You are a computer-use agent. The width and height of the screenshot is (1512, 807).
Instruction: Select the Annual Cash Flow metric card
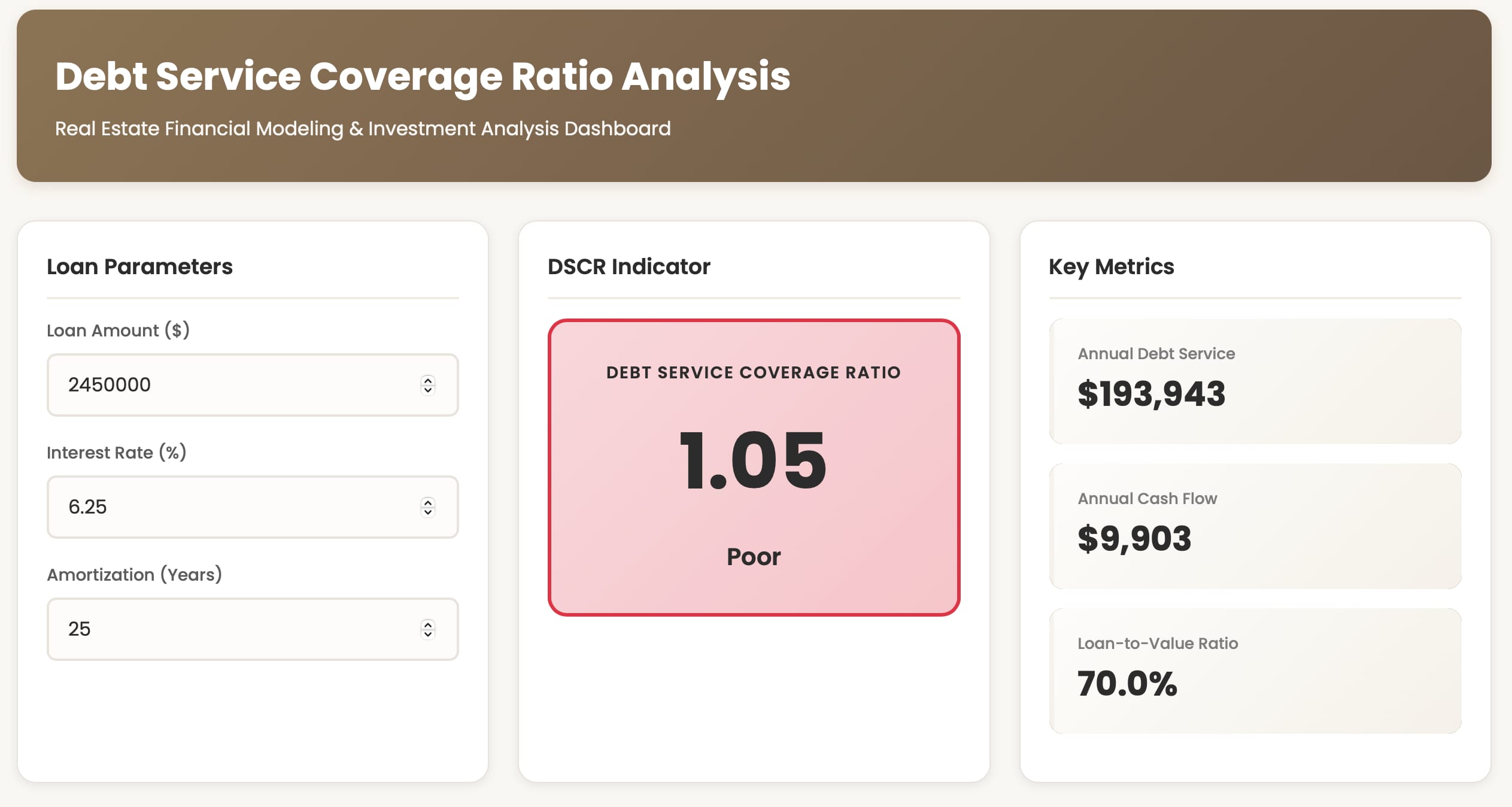click(x=1255, y=526)
